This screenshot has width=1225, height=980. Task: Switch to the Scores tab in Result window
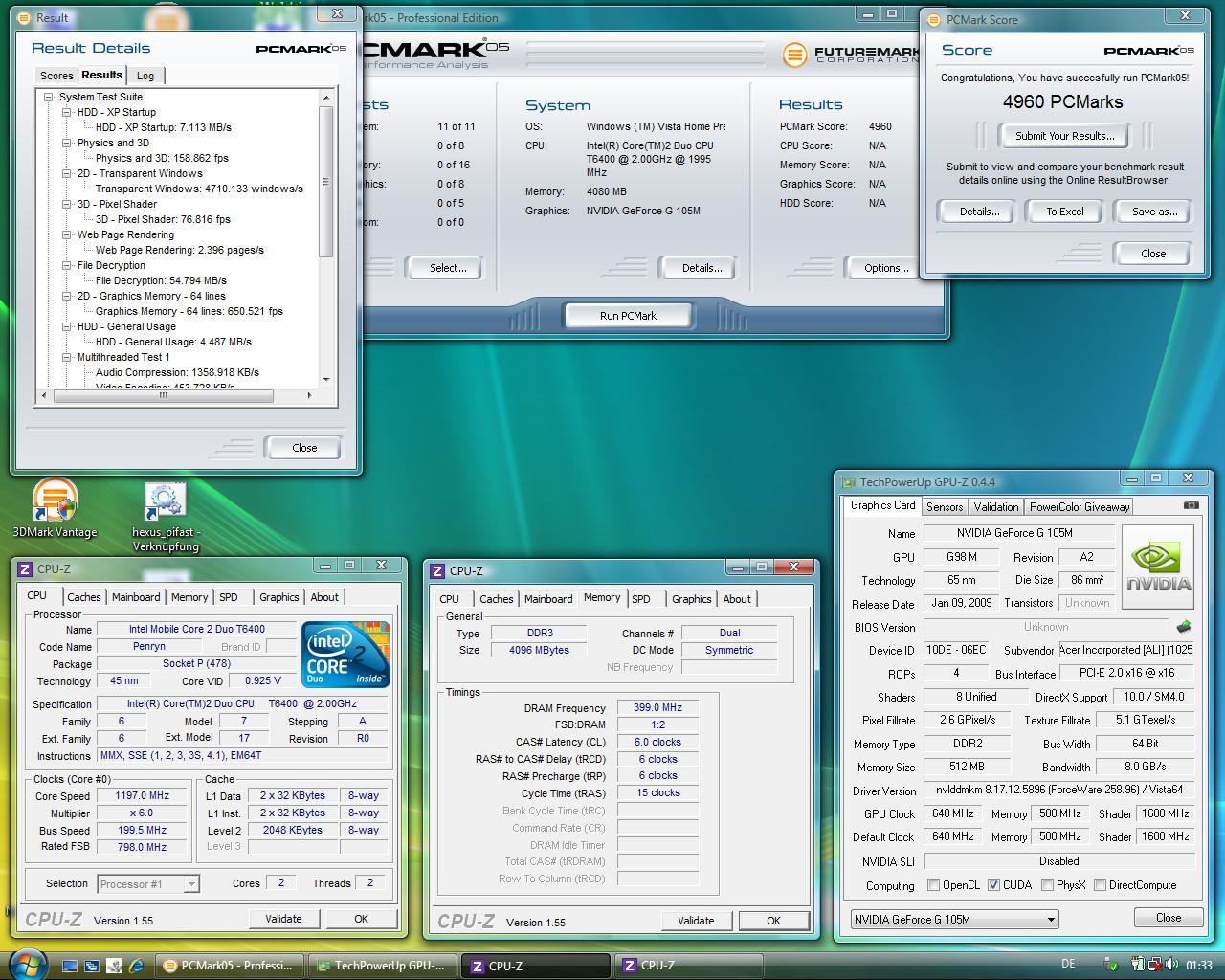(x=56, y=76)
